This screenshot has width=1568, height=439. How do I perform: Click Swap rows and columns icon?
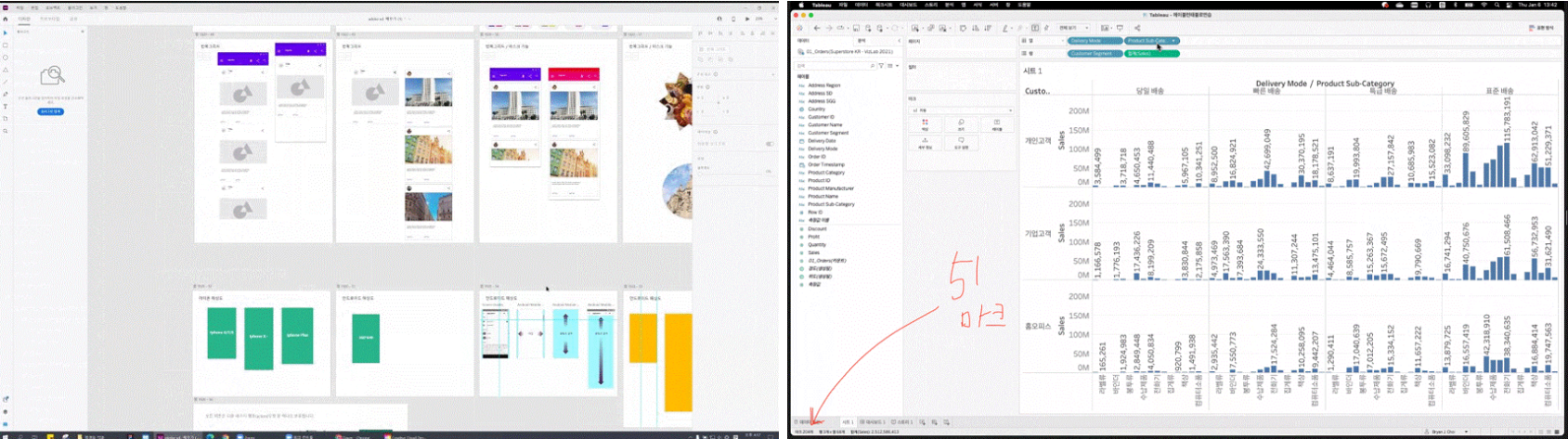click(963, 28)
